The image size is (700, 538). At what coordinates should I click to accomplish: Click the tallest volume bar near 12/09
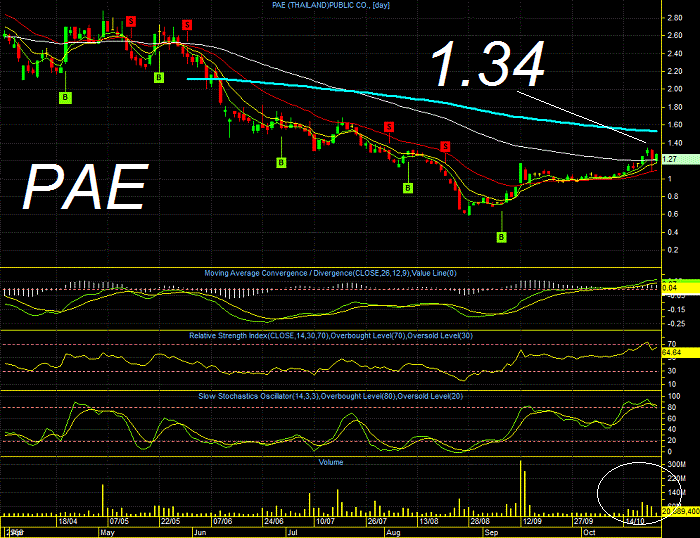521,488
